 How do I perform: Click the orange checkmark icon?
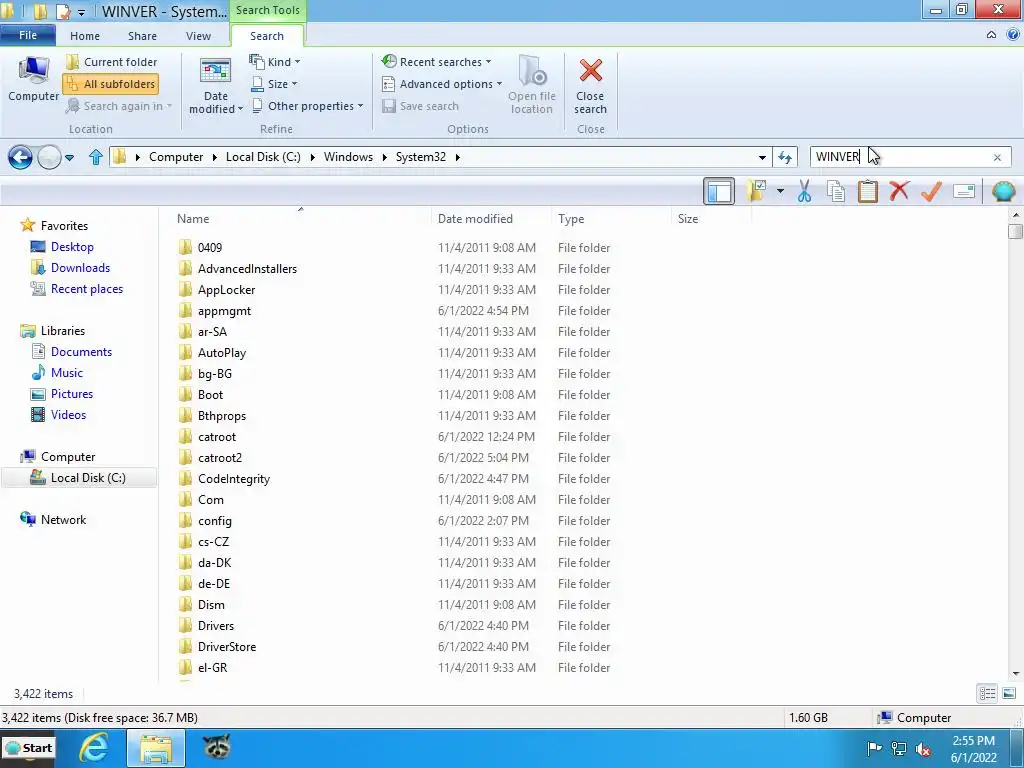tap(931, 191)
